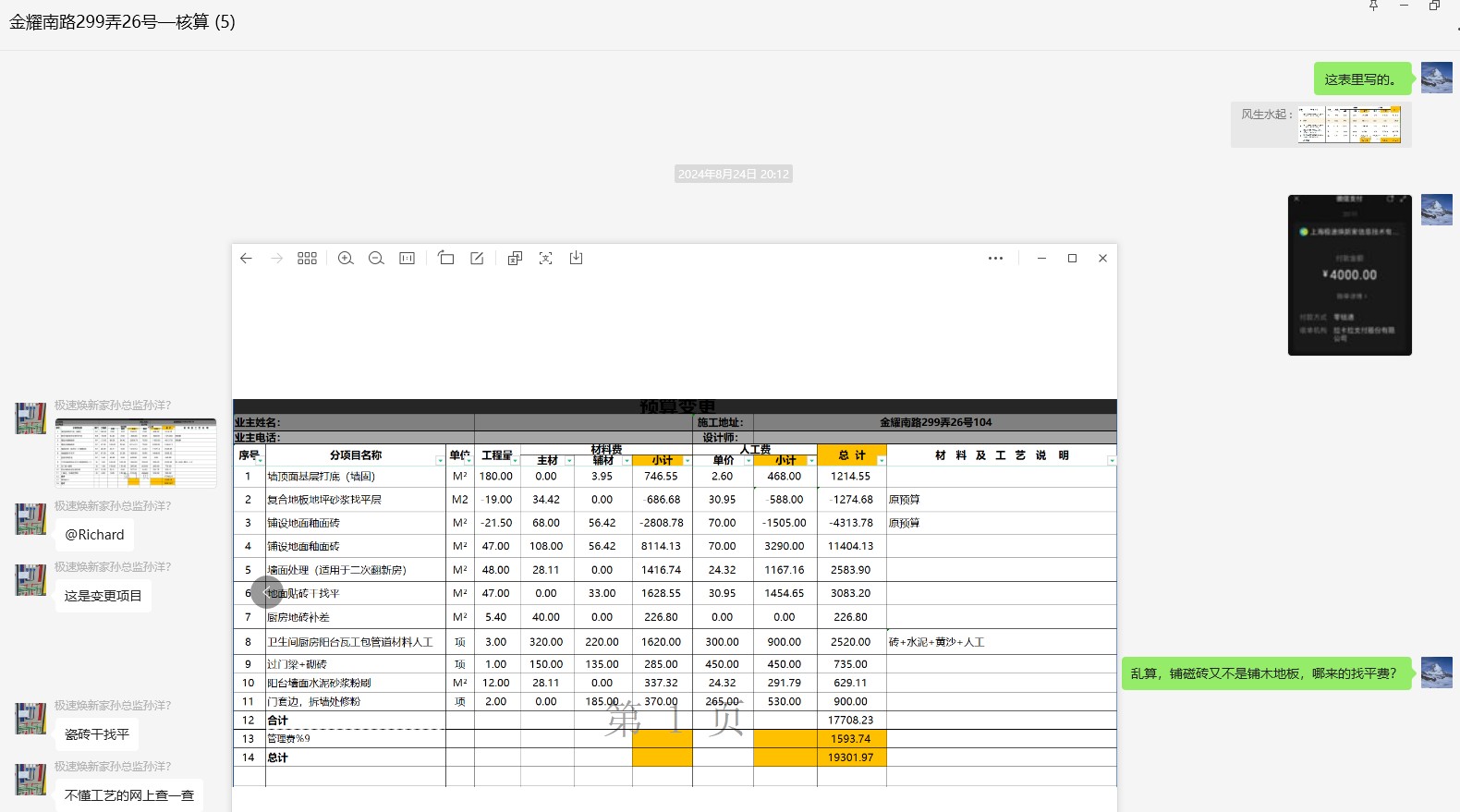Image resolution: width=1460 pixels, height=812 pixels.
Task: Zoom out using the magnifier minus icon
Action: click(376, 259)
